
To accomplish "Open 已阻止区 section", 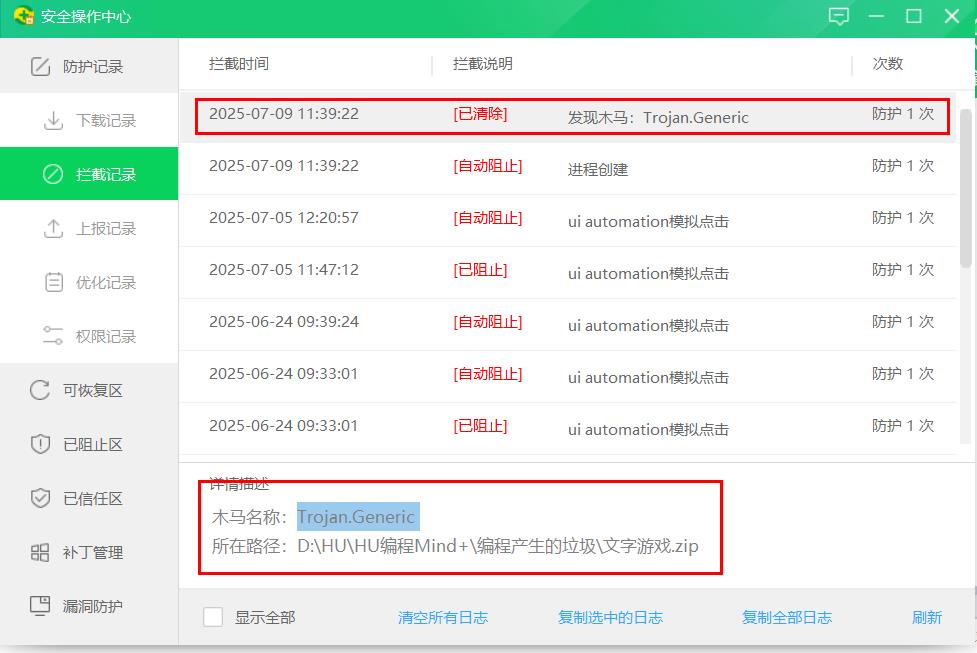I will click(89, 444).
